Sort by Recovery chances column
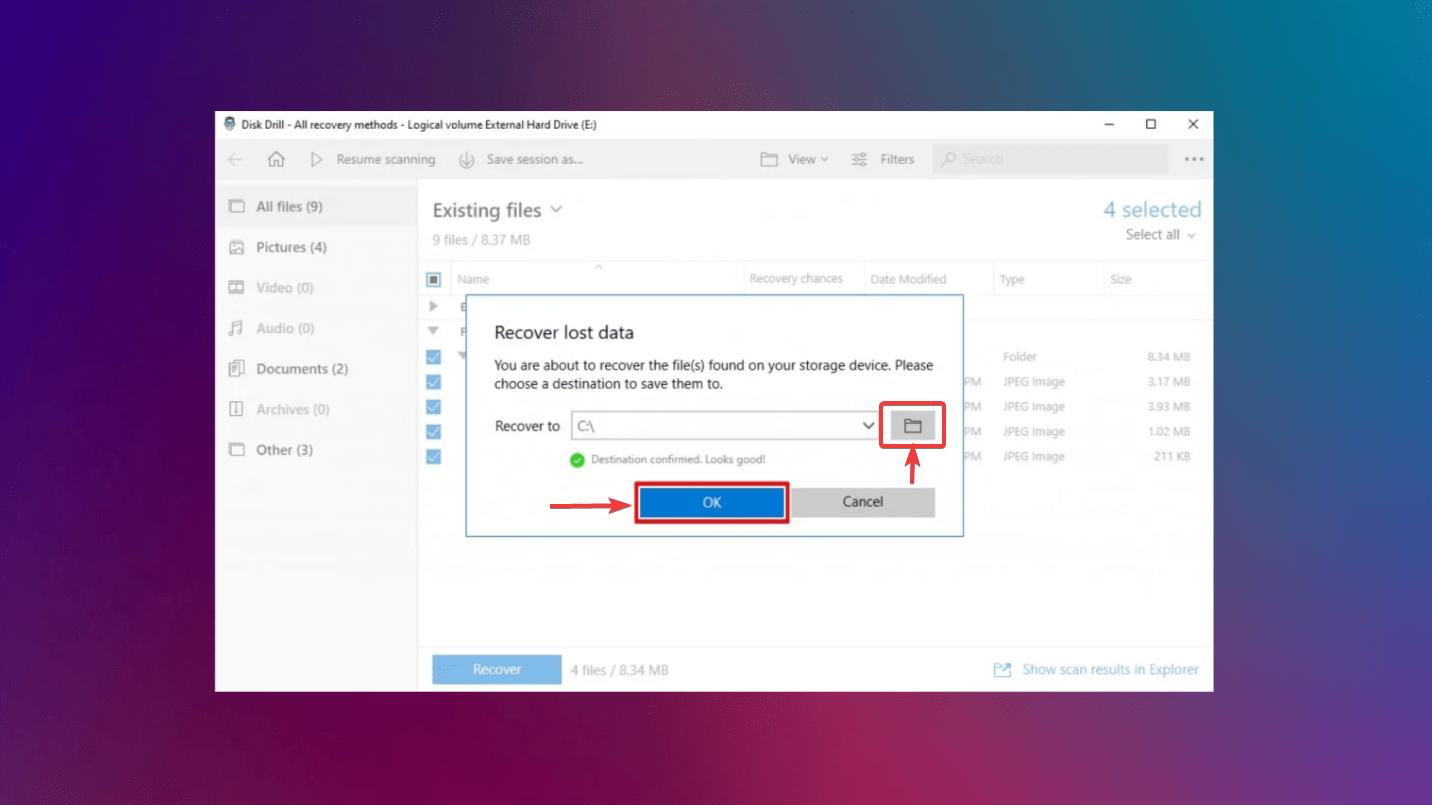Viewport: 1432px width, 805px height. click(796, 279)
